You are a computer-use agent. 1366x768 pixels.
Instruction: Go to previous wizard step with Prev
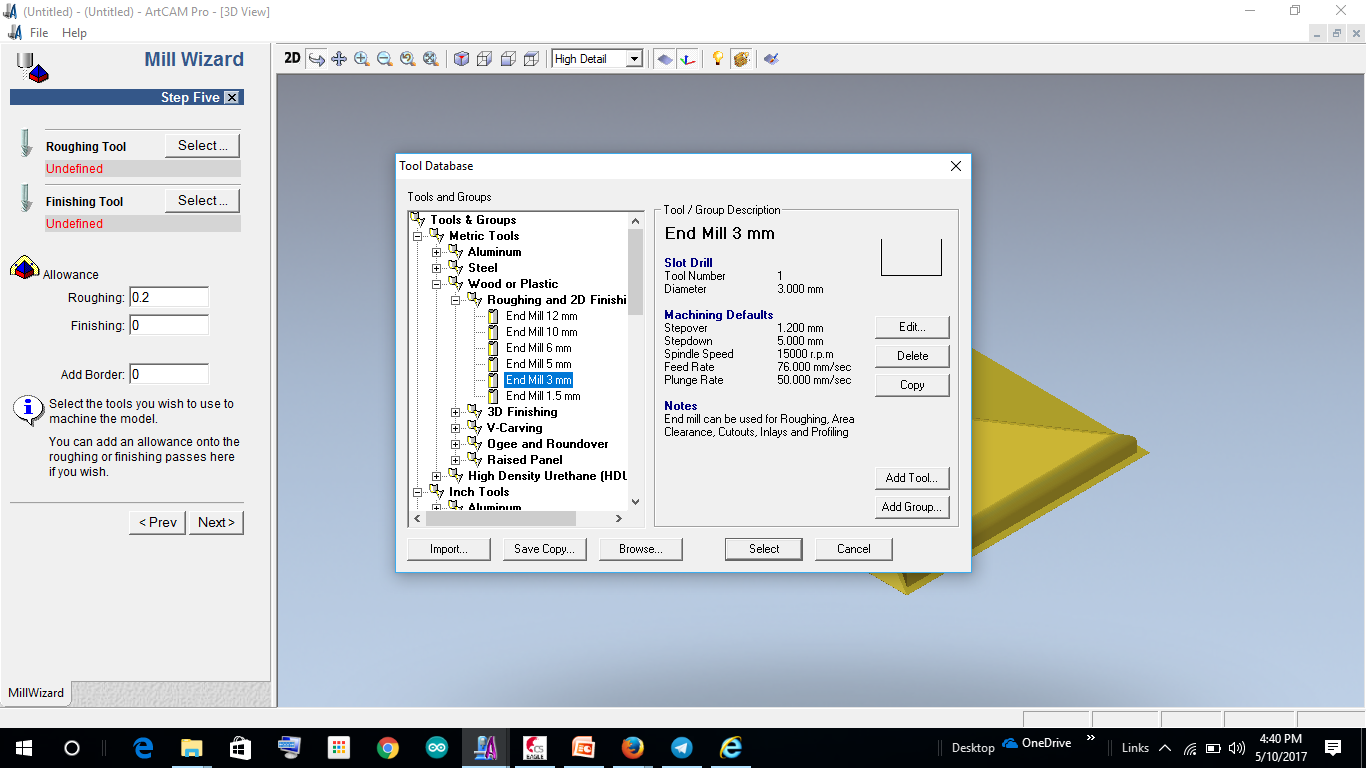point(157,522)
